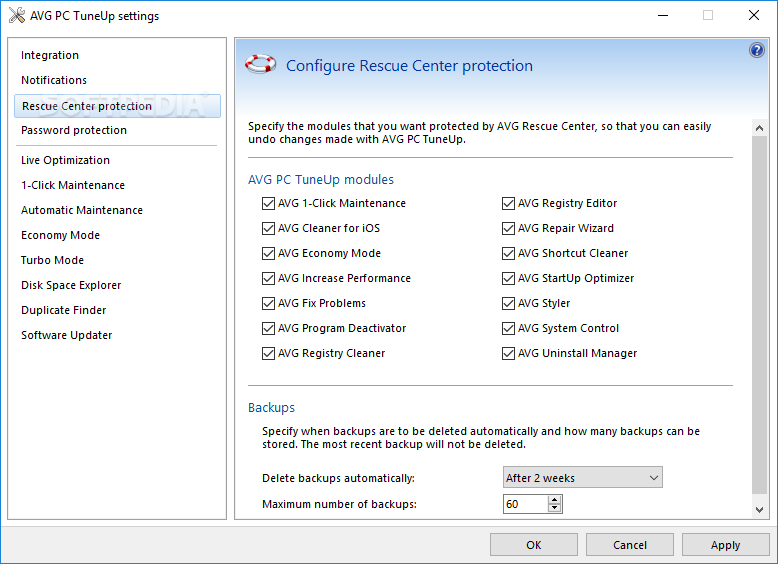Uncheck AVG 1-Click Maintenance
Image resolution: width=778 pixels, height=564 pixels.
pyautogui.click(x=268, y=203)
